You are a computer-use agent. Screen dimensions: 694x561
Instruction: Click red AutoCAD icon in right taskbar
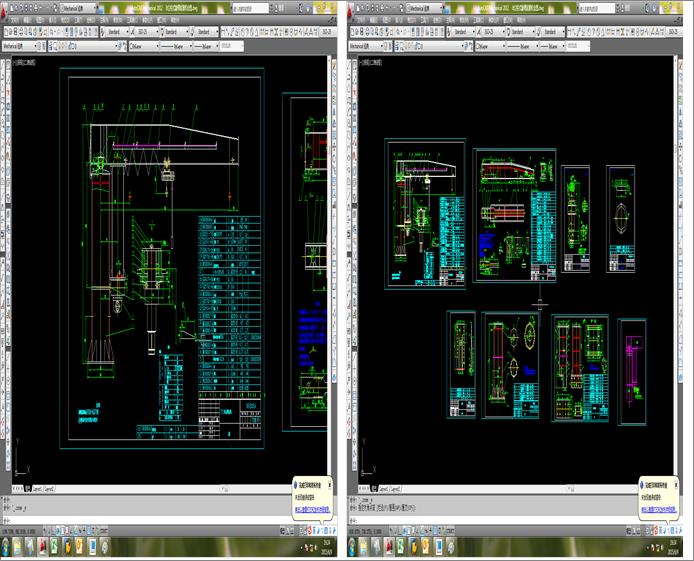coord(389,547)
